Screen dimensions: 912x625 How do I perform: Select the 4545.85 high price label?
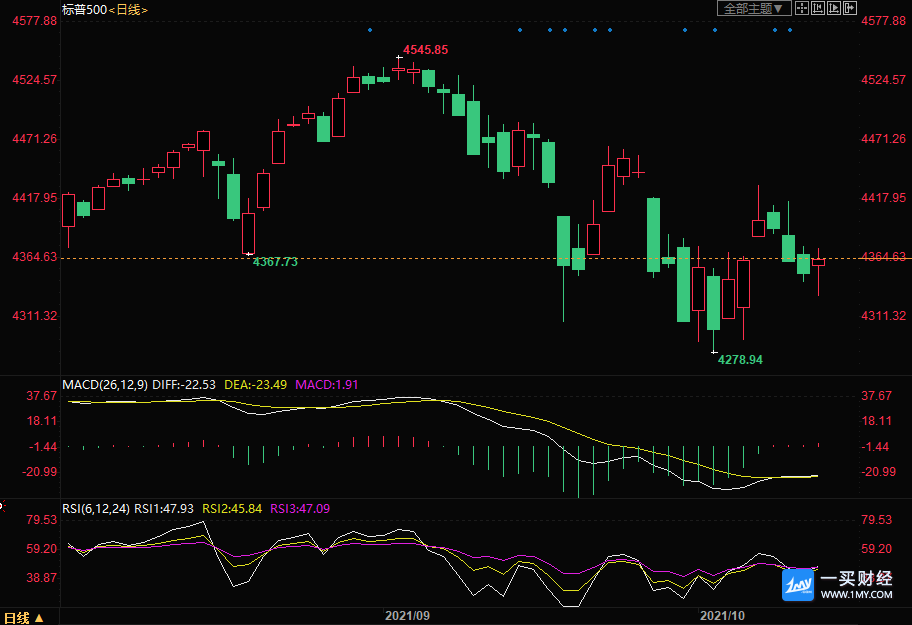coord(426,50)
